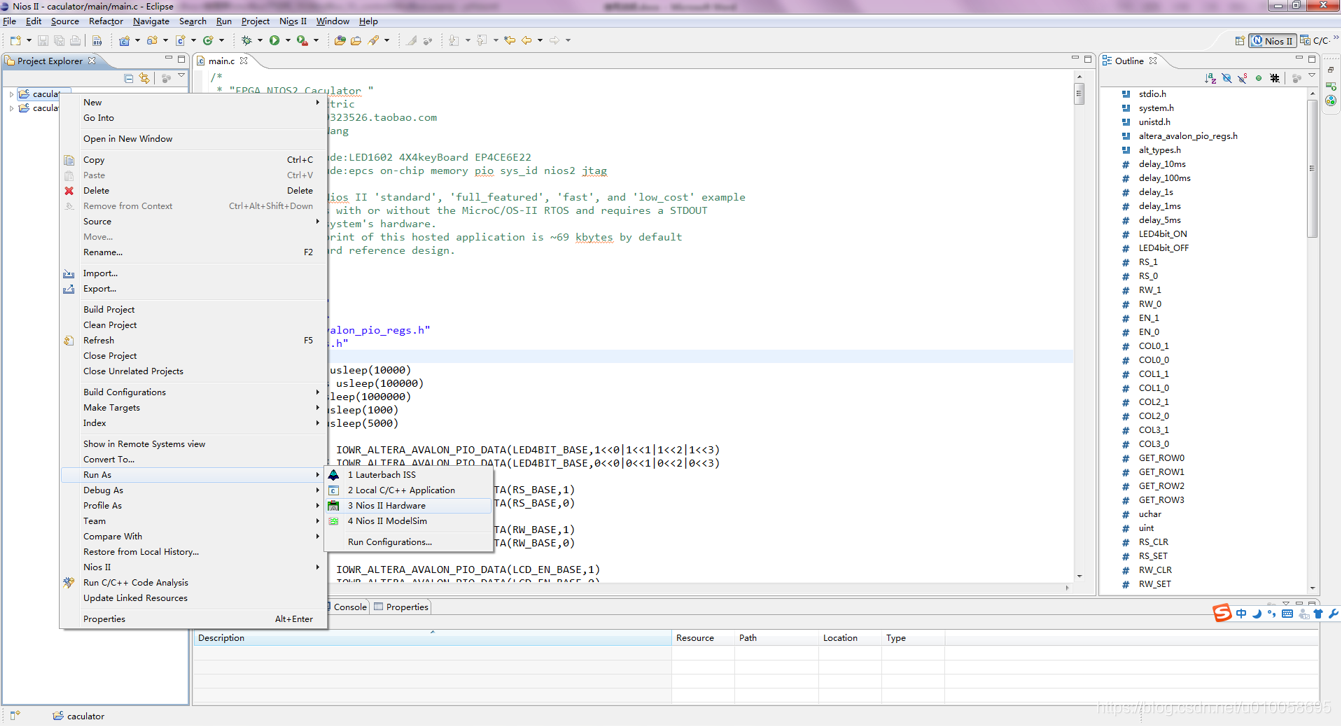Viewport: 1341px width, 726px height.
Task: Expand the New submenu in context menu
Action: [x=194, y=102]
